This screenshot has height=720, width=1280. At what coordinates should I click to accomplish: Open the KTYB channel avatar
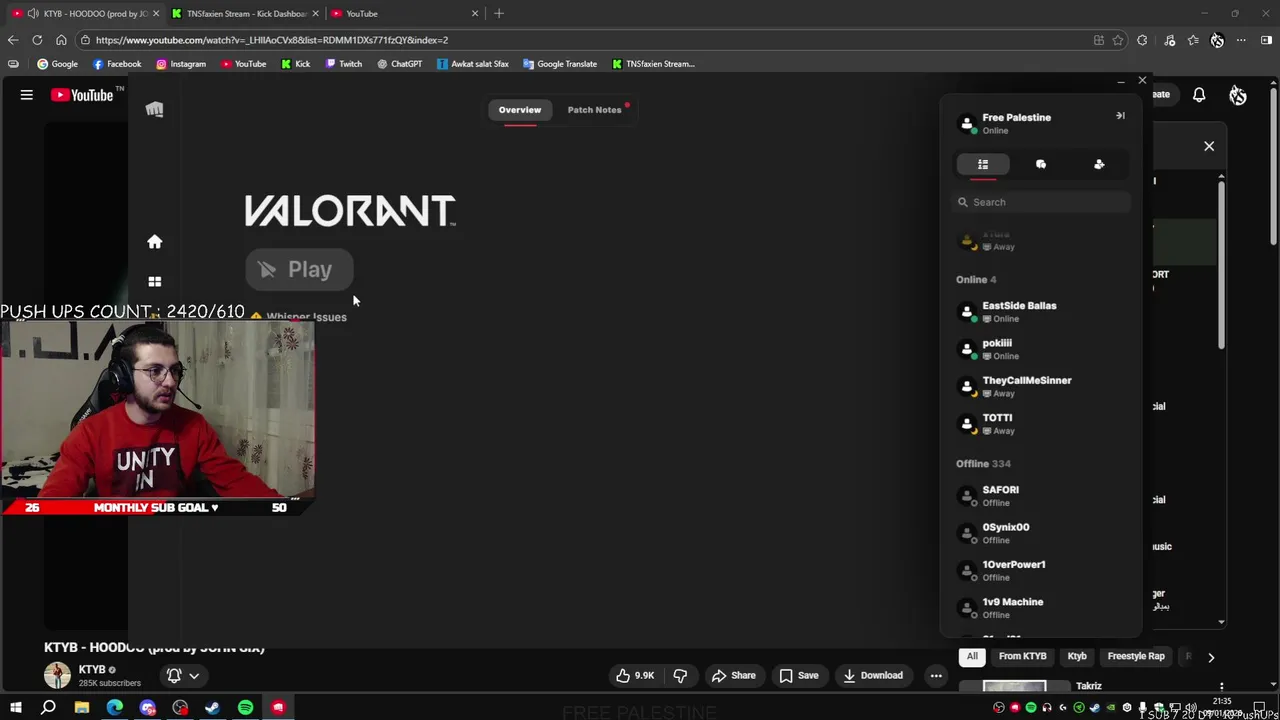(58, 675)
